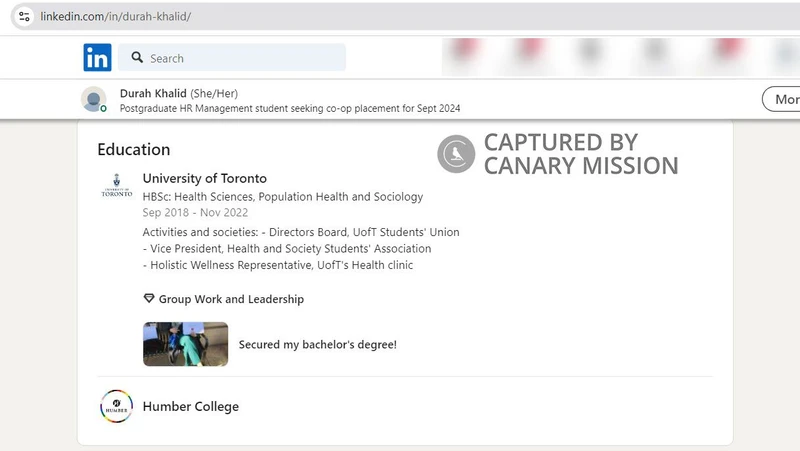This screenshot has height=451, width=800.
Task: Open the browser site information icon
Action: click(x=24, y=16)
